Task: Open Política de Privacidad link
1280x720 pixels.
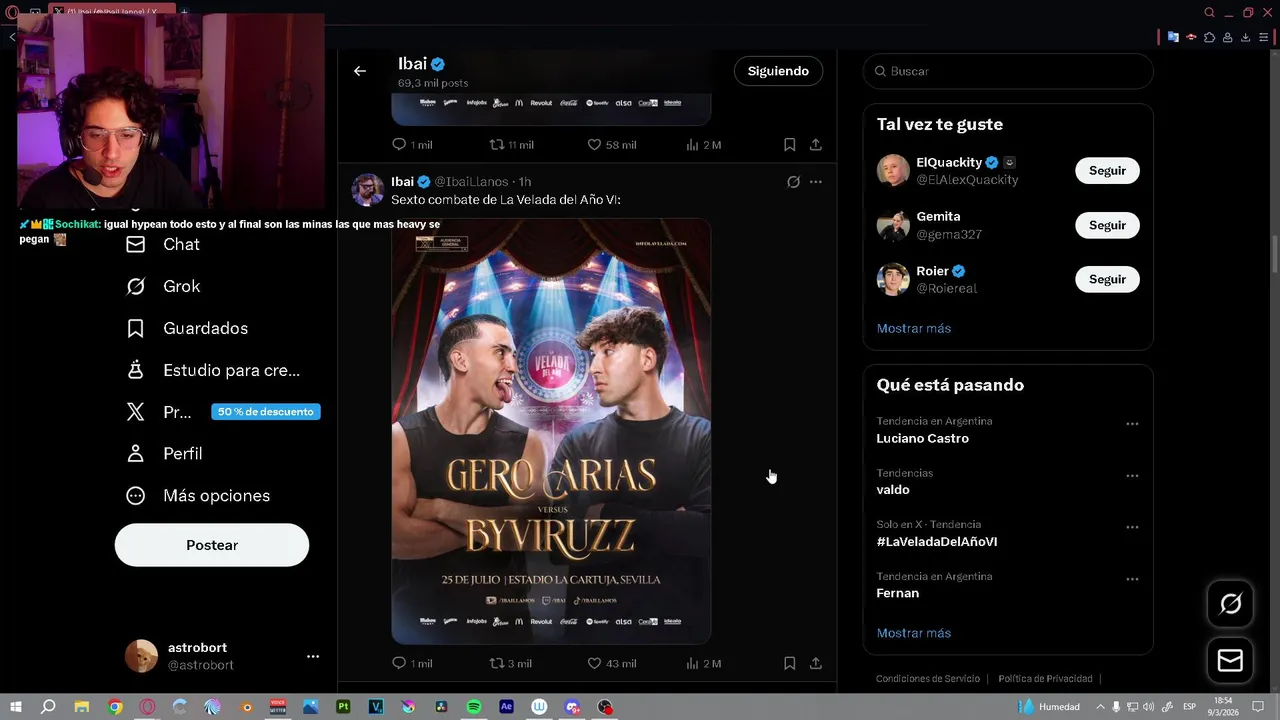Action: tap(1045, 679)
